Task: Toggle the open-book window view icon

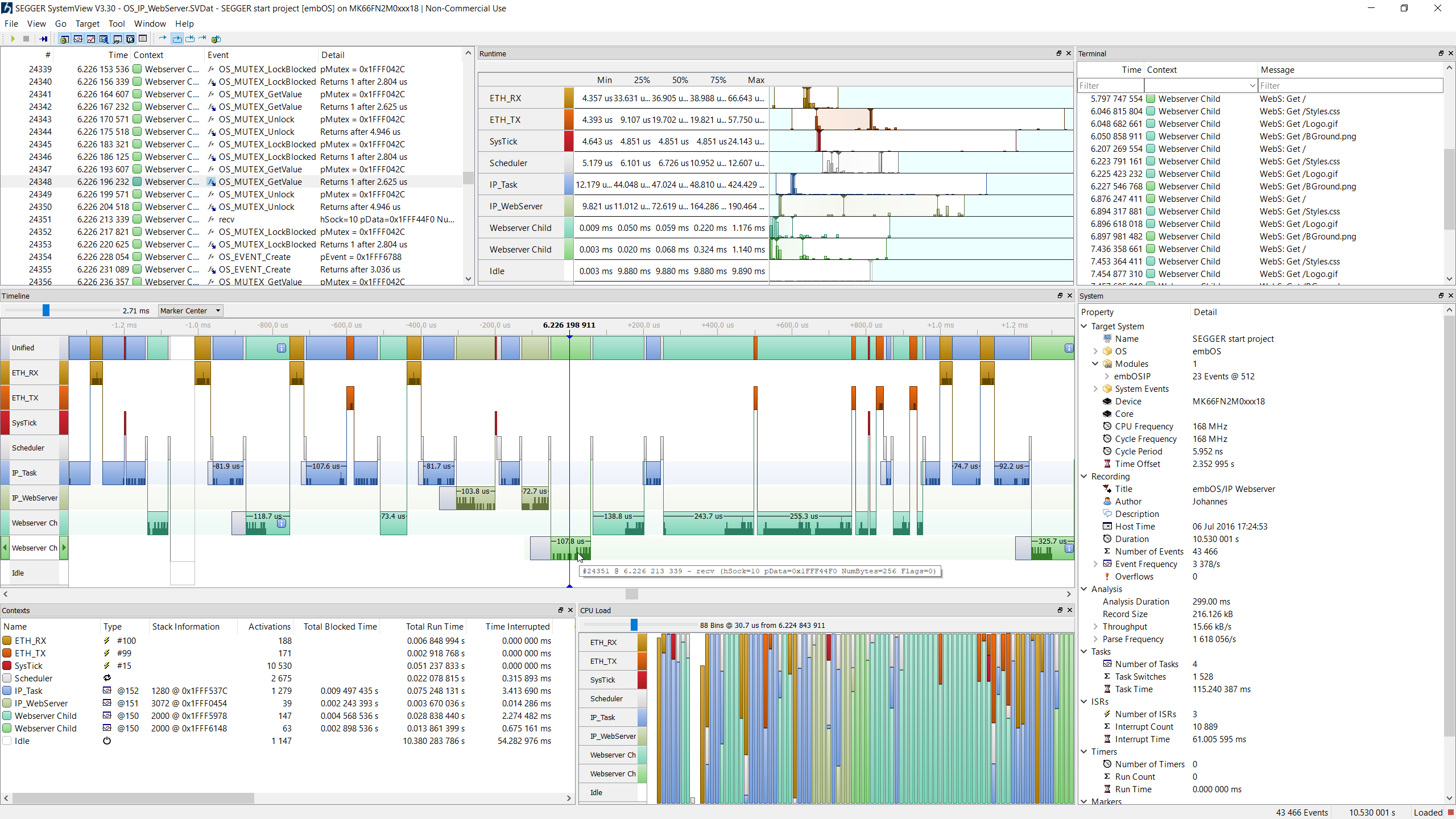Action: click(130, 39)
